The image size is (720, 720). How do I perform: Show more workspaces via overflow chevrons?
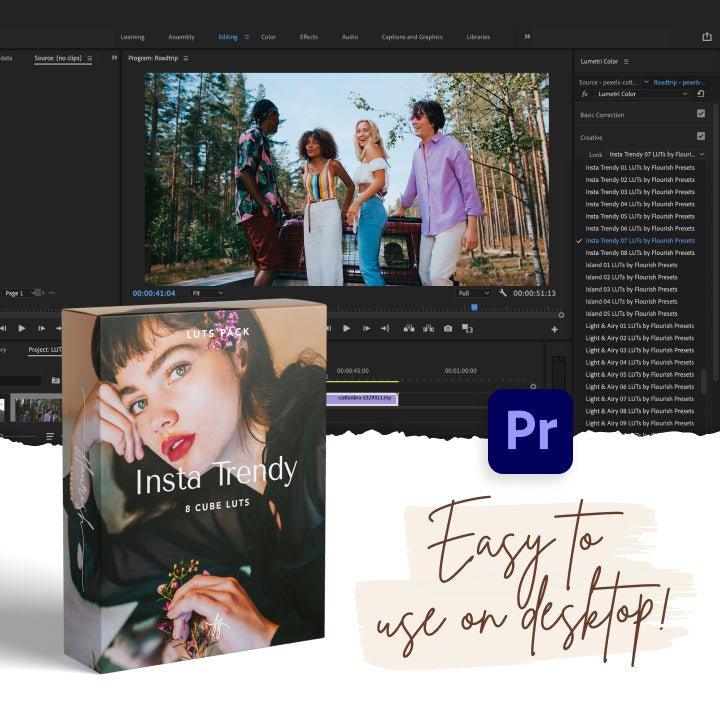pyautogui.click(x=527, y=37)
